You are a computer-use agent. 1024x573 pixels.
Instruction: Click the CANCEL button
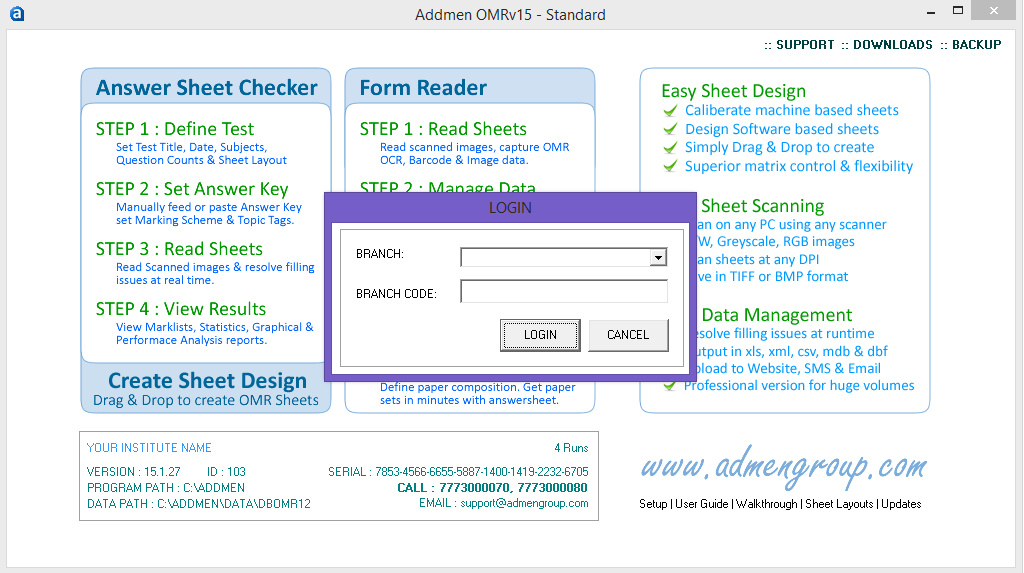[x=628, y=335]
